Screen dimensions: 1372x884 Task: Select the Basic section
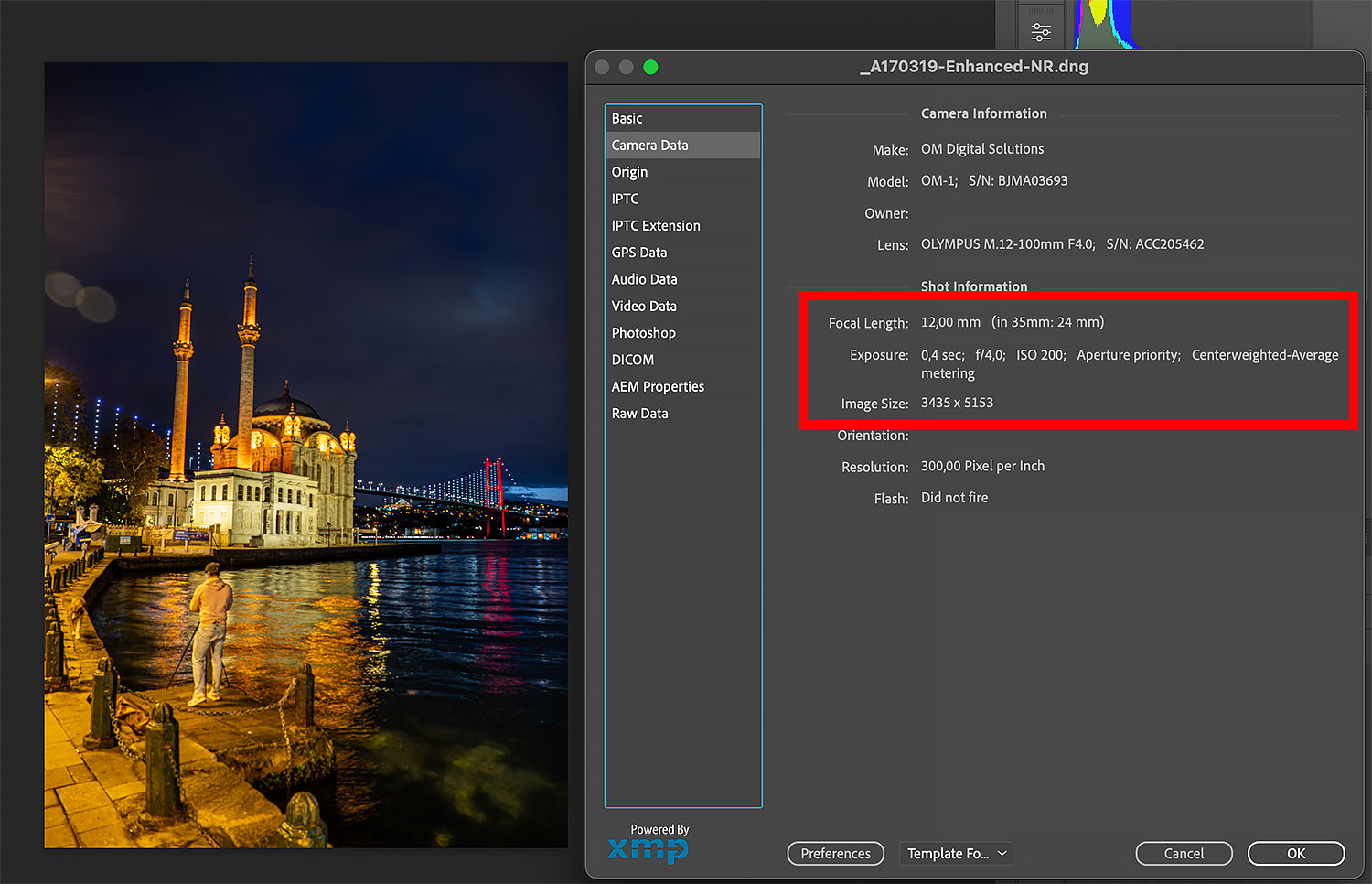click(627, 118)
